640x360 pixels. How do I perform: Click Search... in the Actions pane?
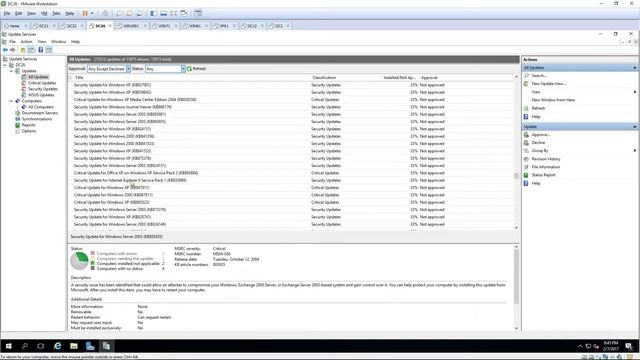[x=539, y=76]
